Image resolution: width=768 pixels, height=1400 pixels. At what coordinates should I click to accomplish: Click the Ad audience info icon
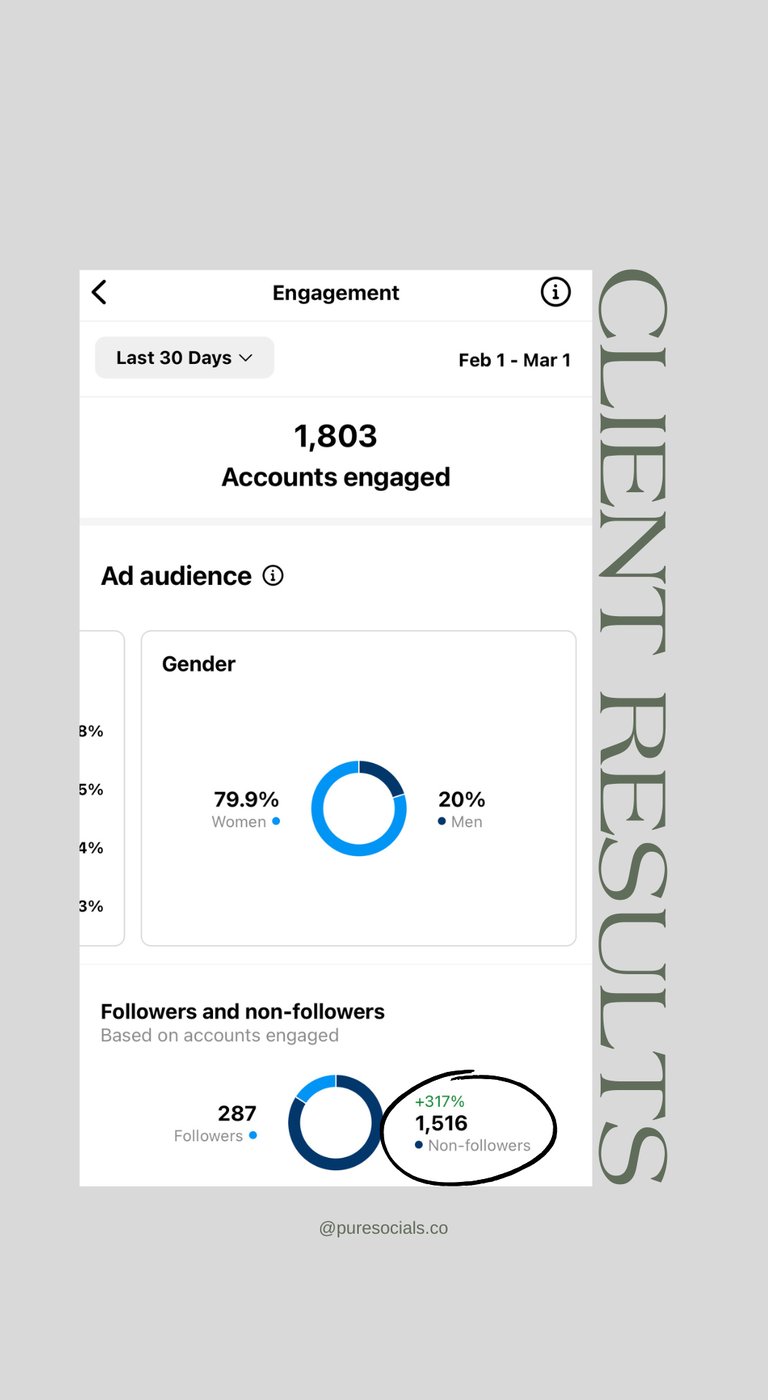(x=273, y=576)
